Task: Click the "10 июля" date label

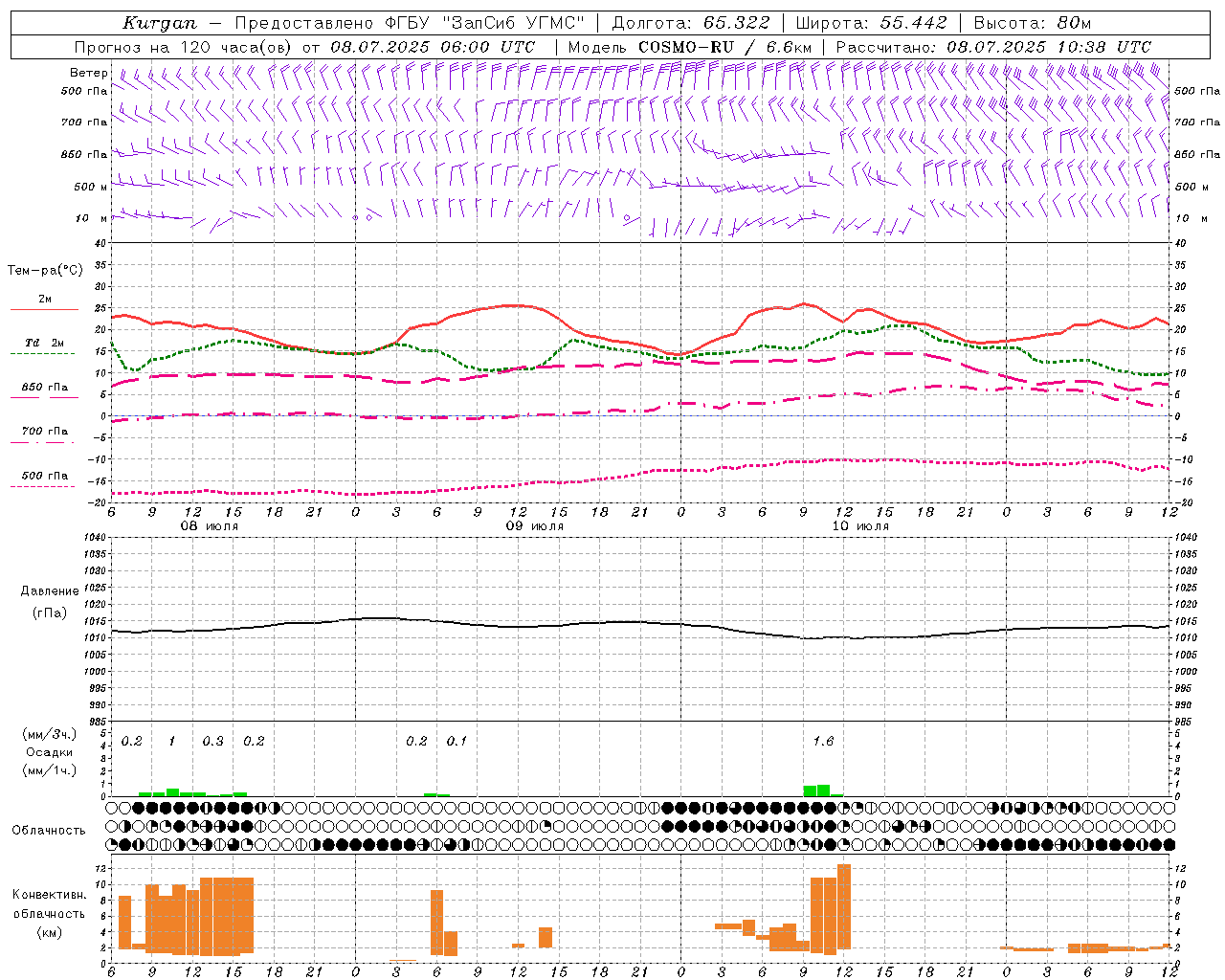Action: pos(860,526)
